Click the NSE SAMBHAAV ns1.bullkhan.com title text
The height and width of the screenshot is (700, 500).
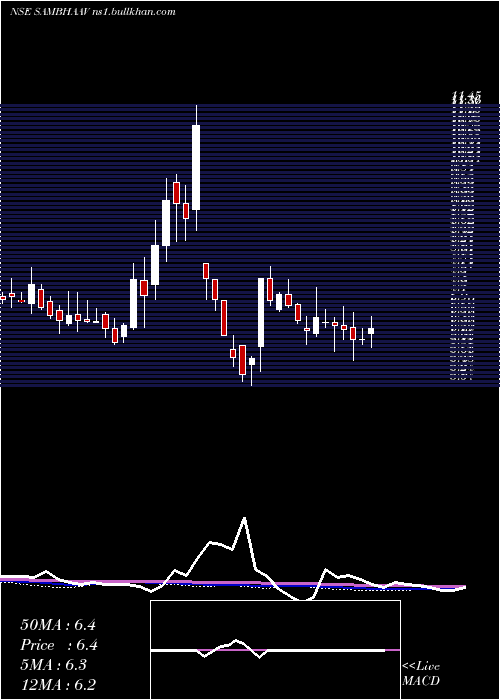pyautogui.click(x=92, y=12)
